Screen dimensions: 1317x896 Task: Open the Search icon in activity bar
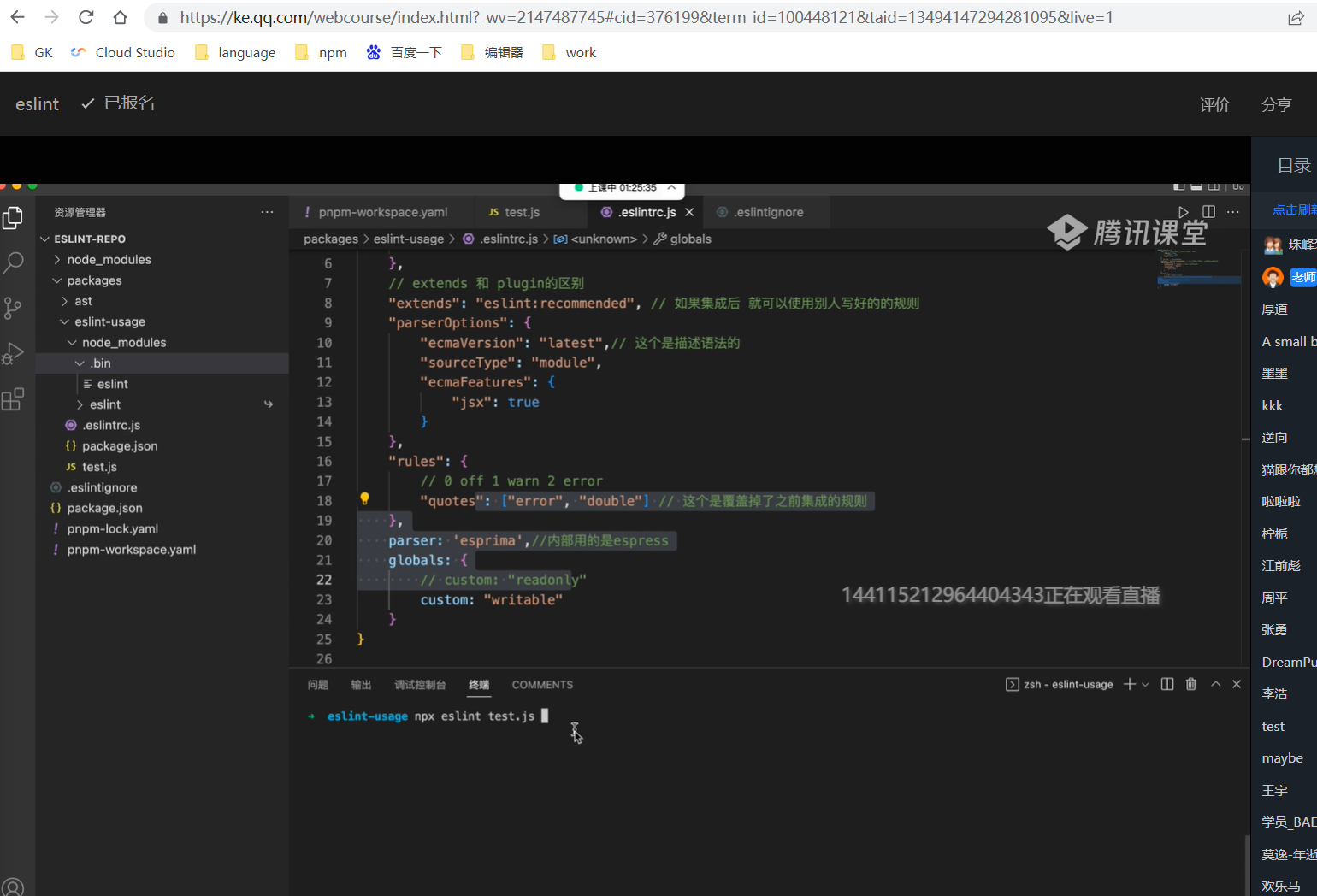[x=13, y=262]
